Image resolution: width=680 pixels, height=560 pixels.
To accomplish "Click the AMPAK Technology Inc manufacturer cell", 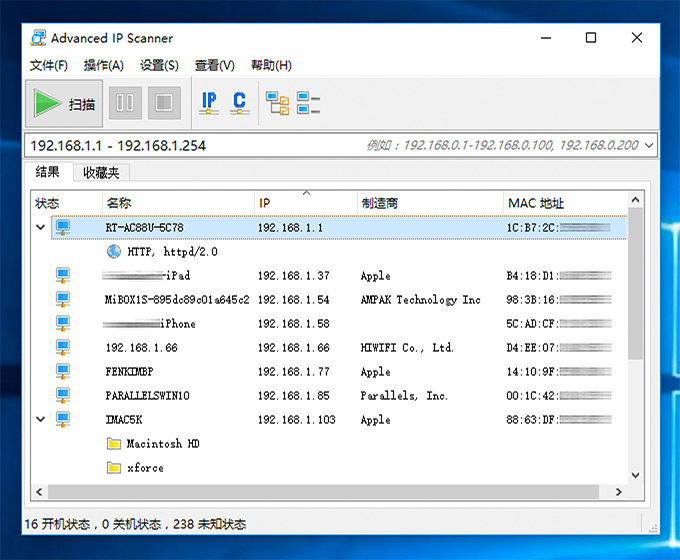I will [x=421, y=300].
